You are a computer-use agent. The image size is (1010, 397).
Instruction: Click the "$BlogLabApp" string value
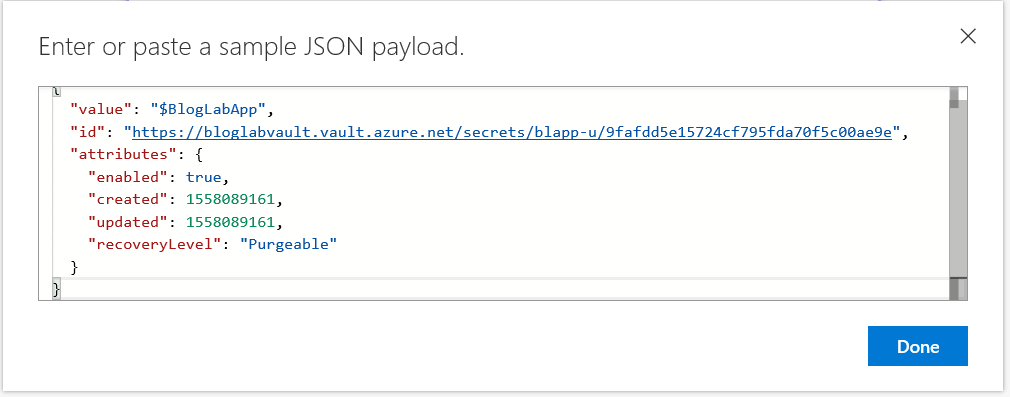click(213, 109)
